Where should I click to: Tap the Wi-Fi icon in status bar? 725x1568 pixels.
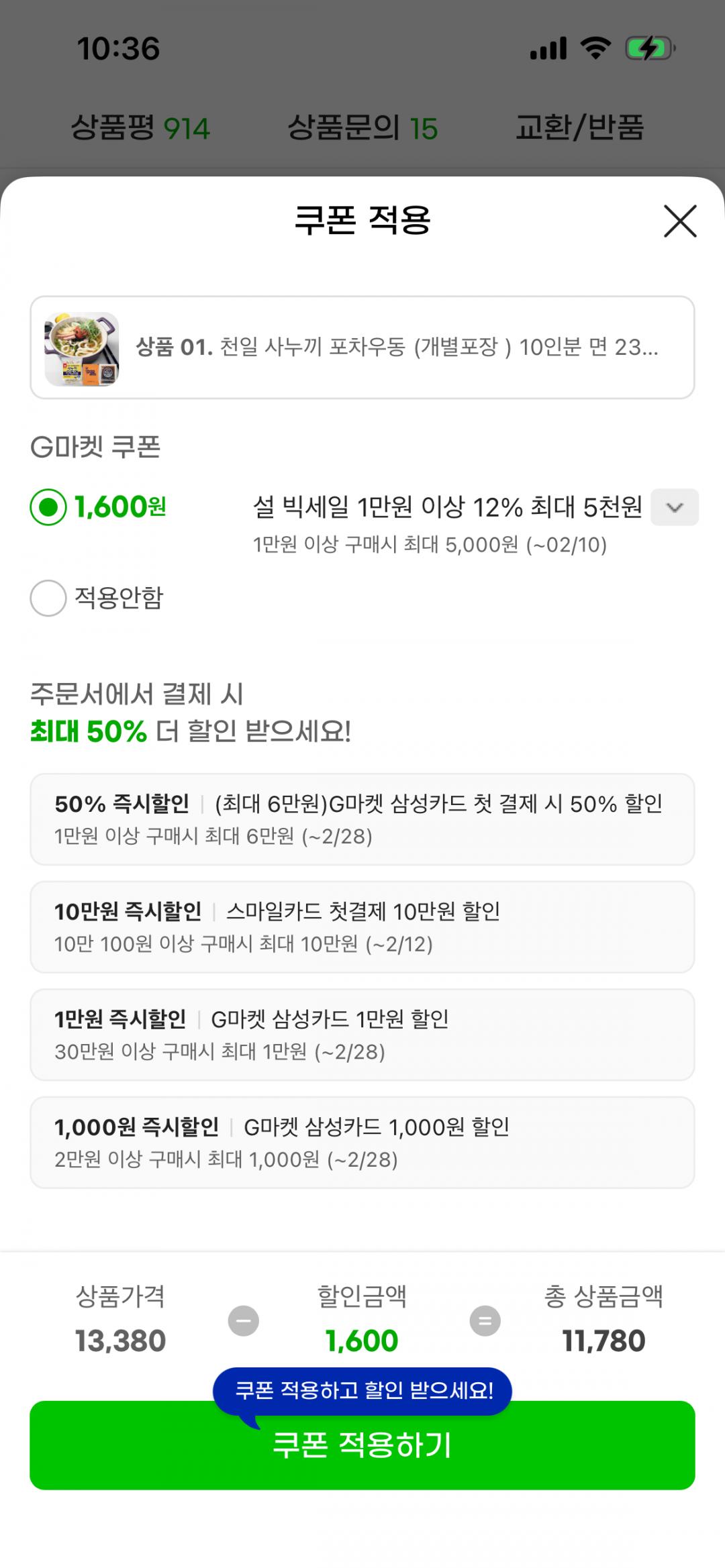(x=595, y=49)
